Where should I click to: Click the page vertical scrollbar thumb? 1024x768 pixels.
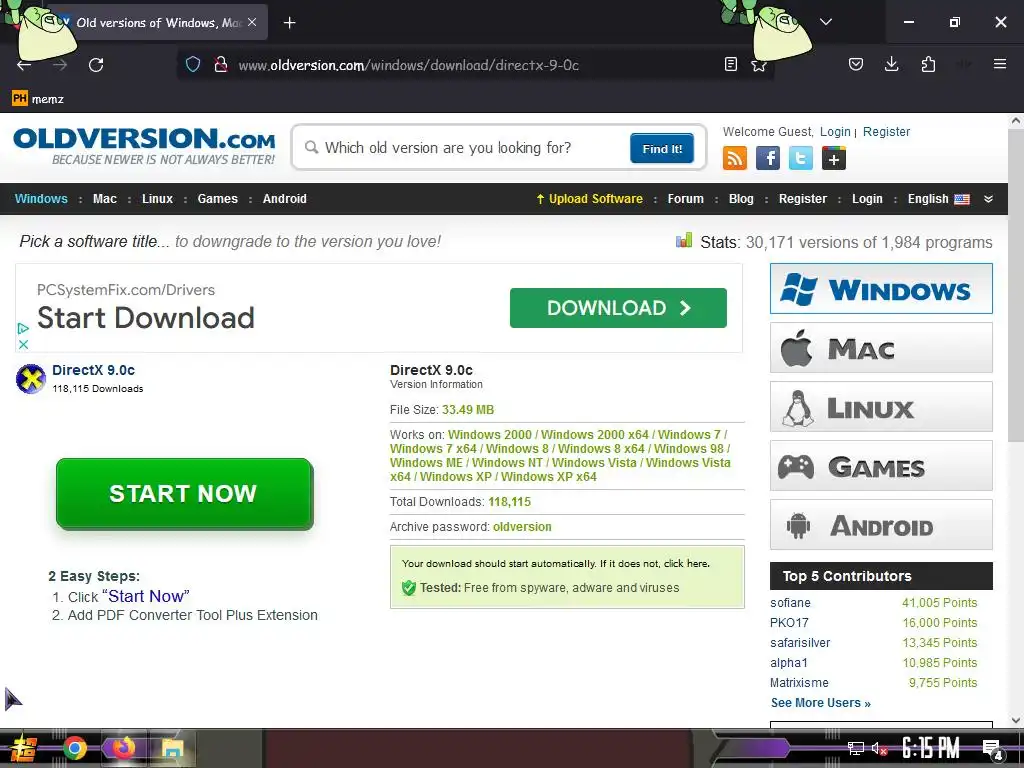(1016, 285)
